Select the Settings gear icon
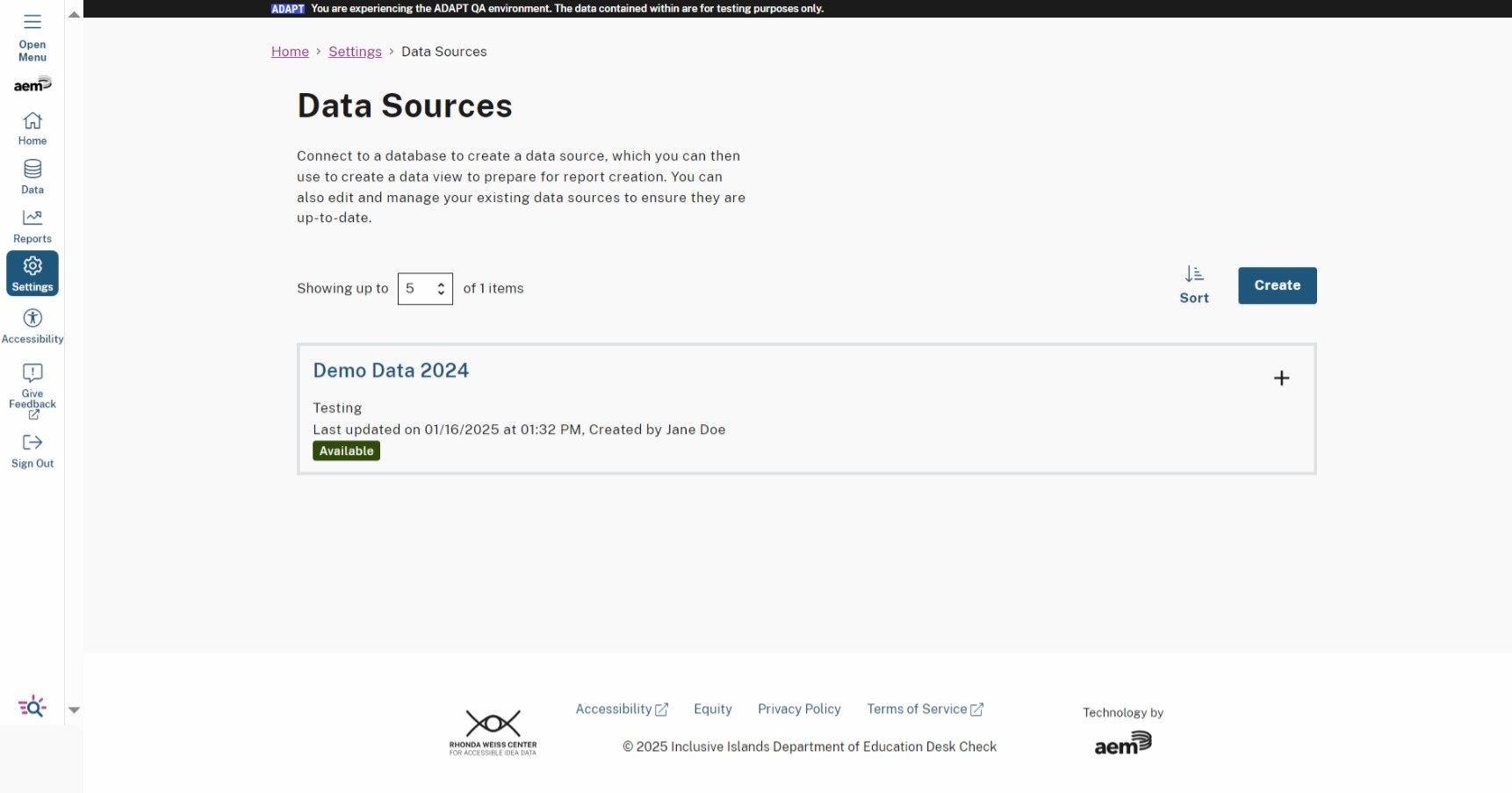Image resolution: width=1512 pixels, height=793 pixels. click(32, 268)
